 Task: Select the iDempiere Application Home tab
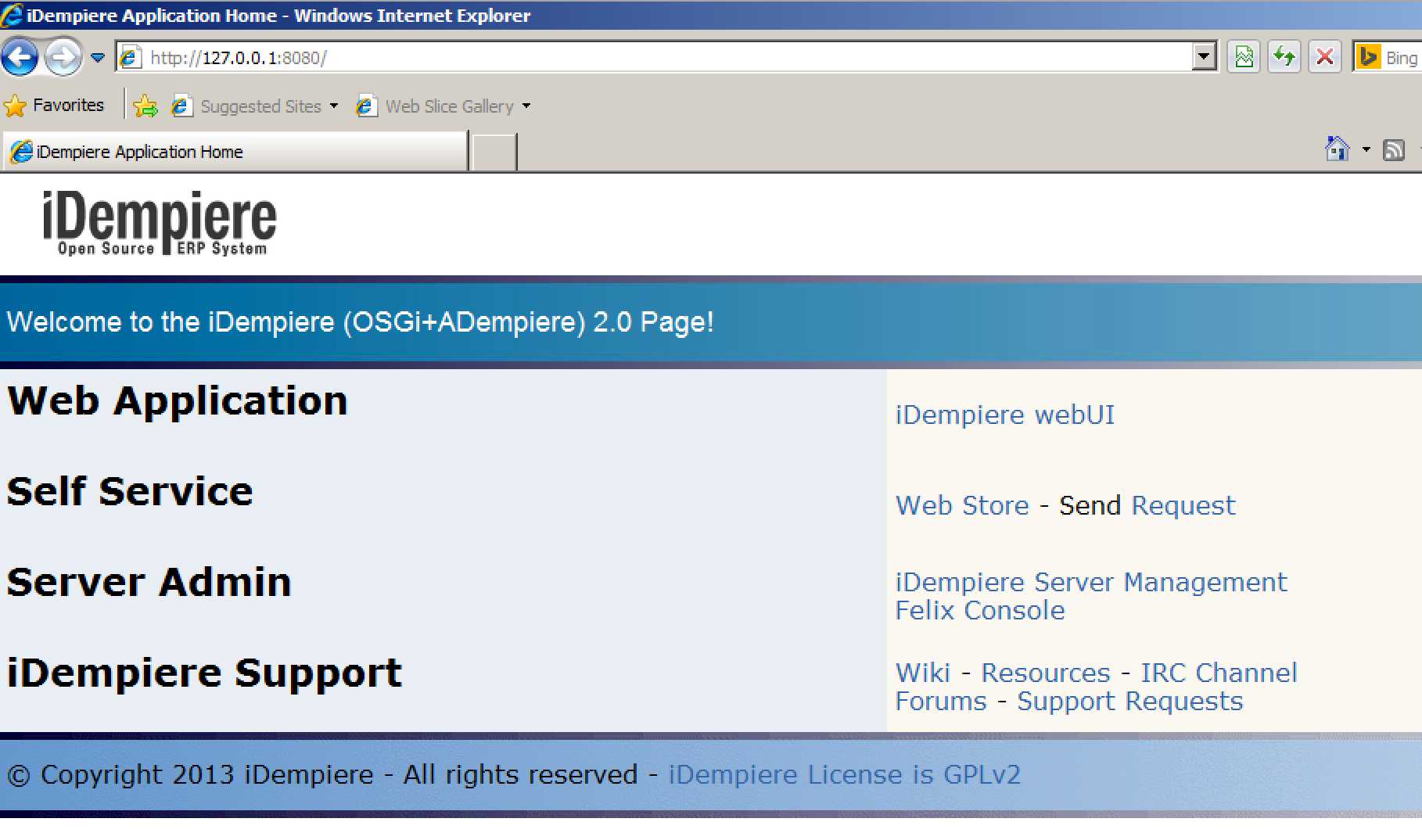coord(236,152)
